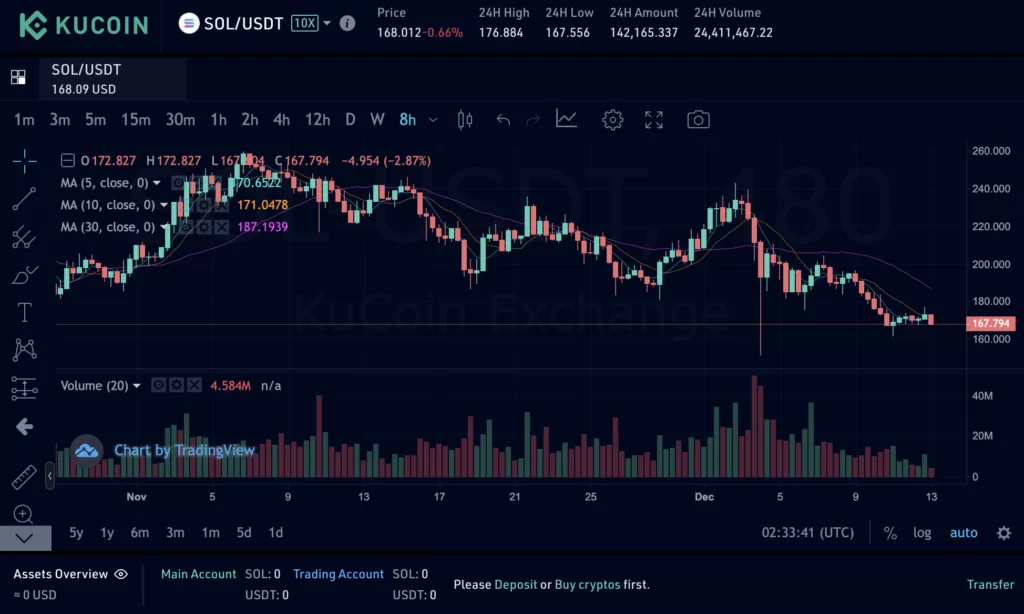Image resolution: width=1024 pixels, height=614 pixels.
Task: Open MA 30 indicator settings gear
Action: 204,227
